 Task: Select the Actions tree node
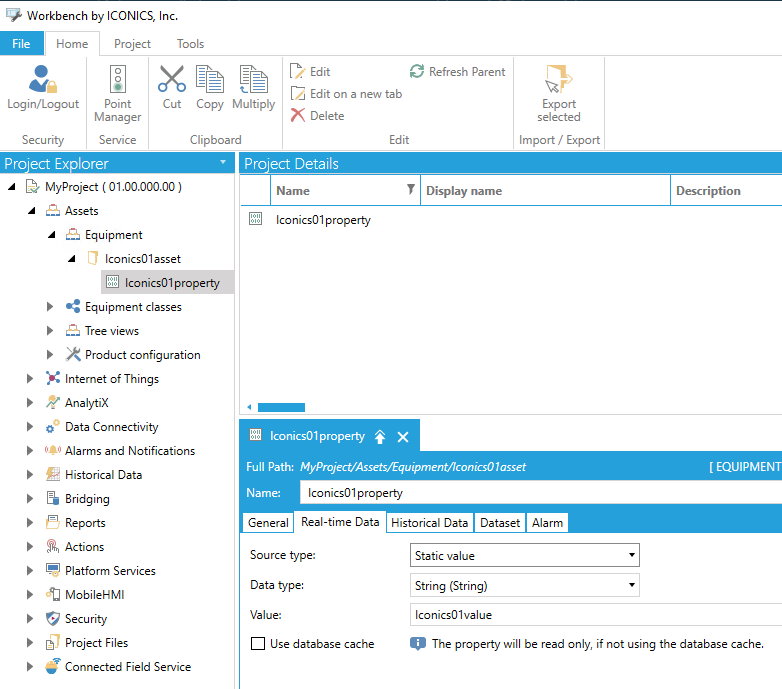click(84, 546)
